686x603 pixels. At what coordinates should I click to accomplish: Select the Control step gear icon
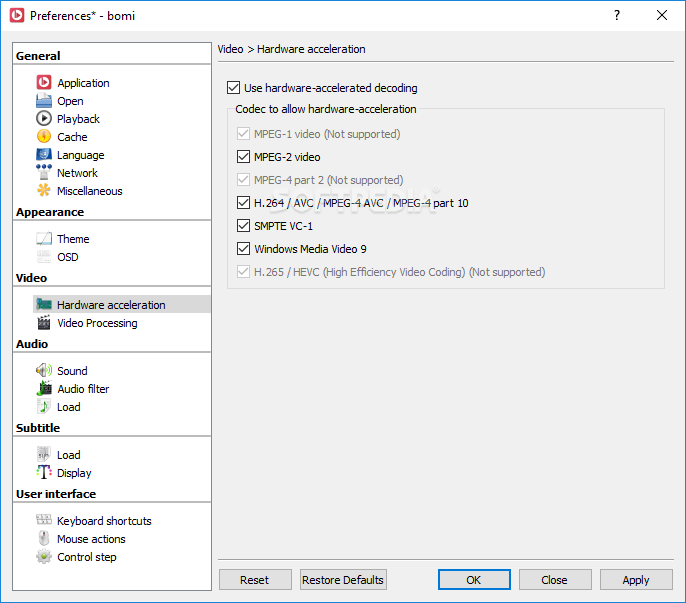point(44,557)
